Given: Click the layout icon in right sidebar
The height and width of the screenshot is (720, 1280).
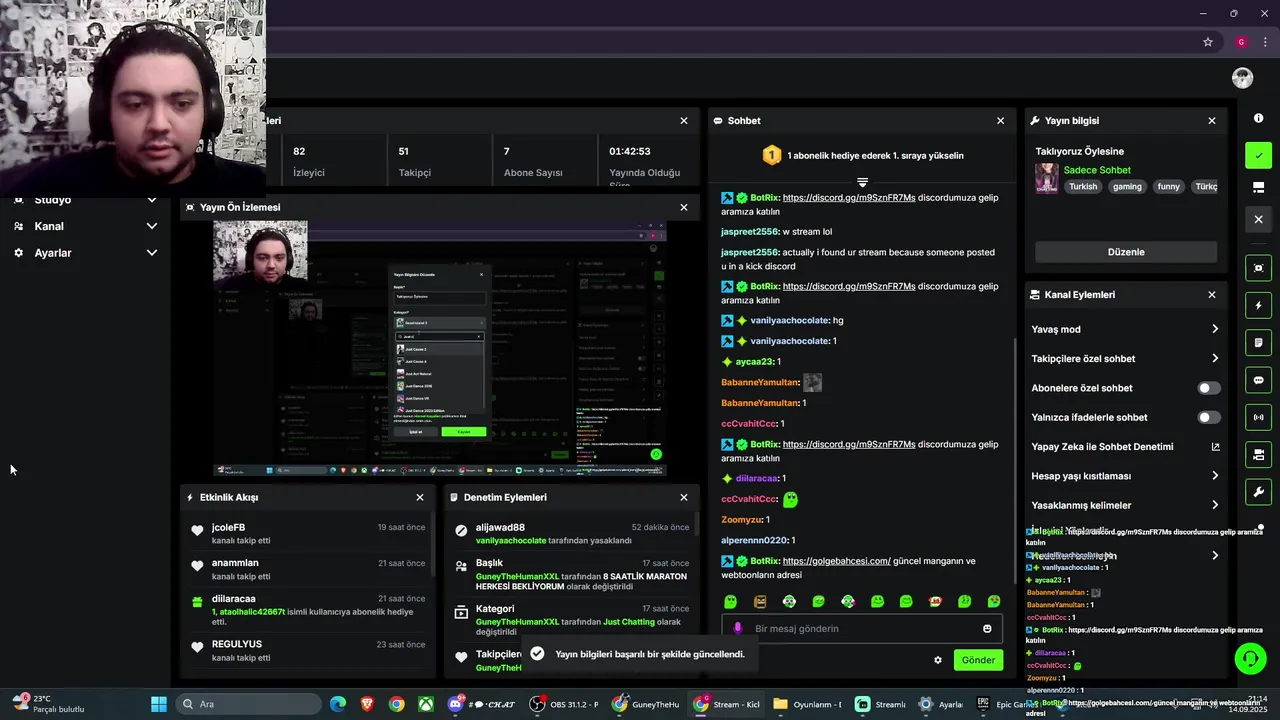Looking at the screenshot, I should point(1258,187).
